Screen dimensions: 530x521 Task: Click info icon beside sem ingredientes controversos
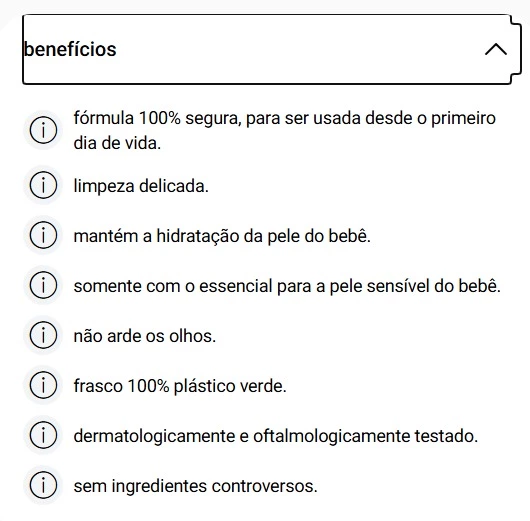(43, 485)
